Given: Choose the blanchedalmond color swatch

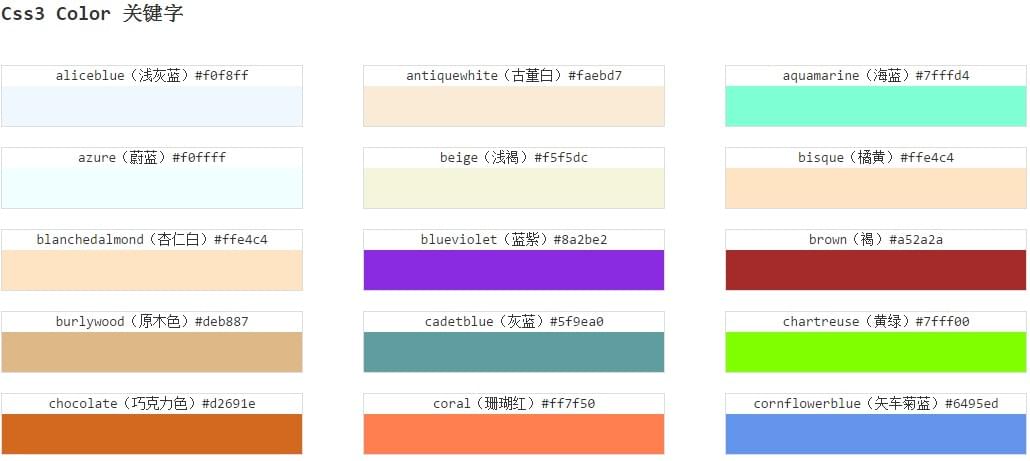Looking at the screenshot, I should click(x=152, y=270).
